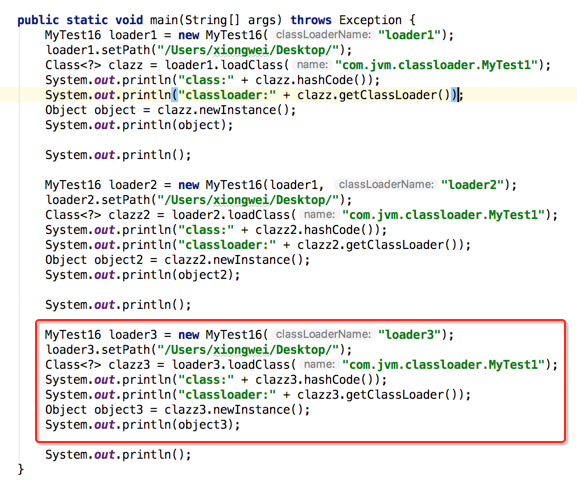Screen dimensions: 577x484
Task: Click 'clazz2.newInstance()' call
Action: [234, 260]
